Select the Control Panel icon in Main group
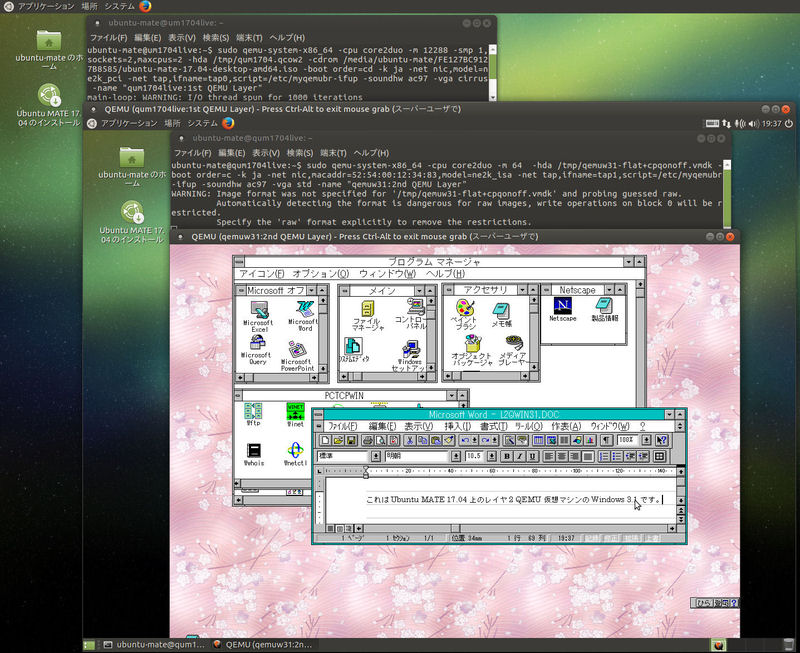The height and width of the screenshot is (653, 800). (414, 314)
